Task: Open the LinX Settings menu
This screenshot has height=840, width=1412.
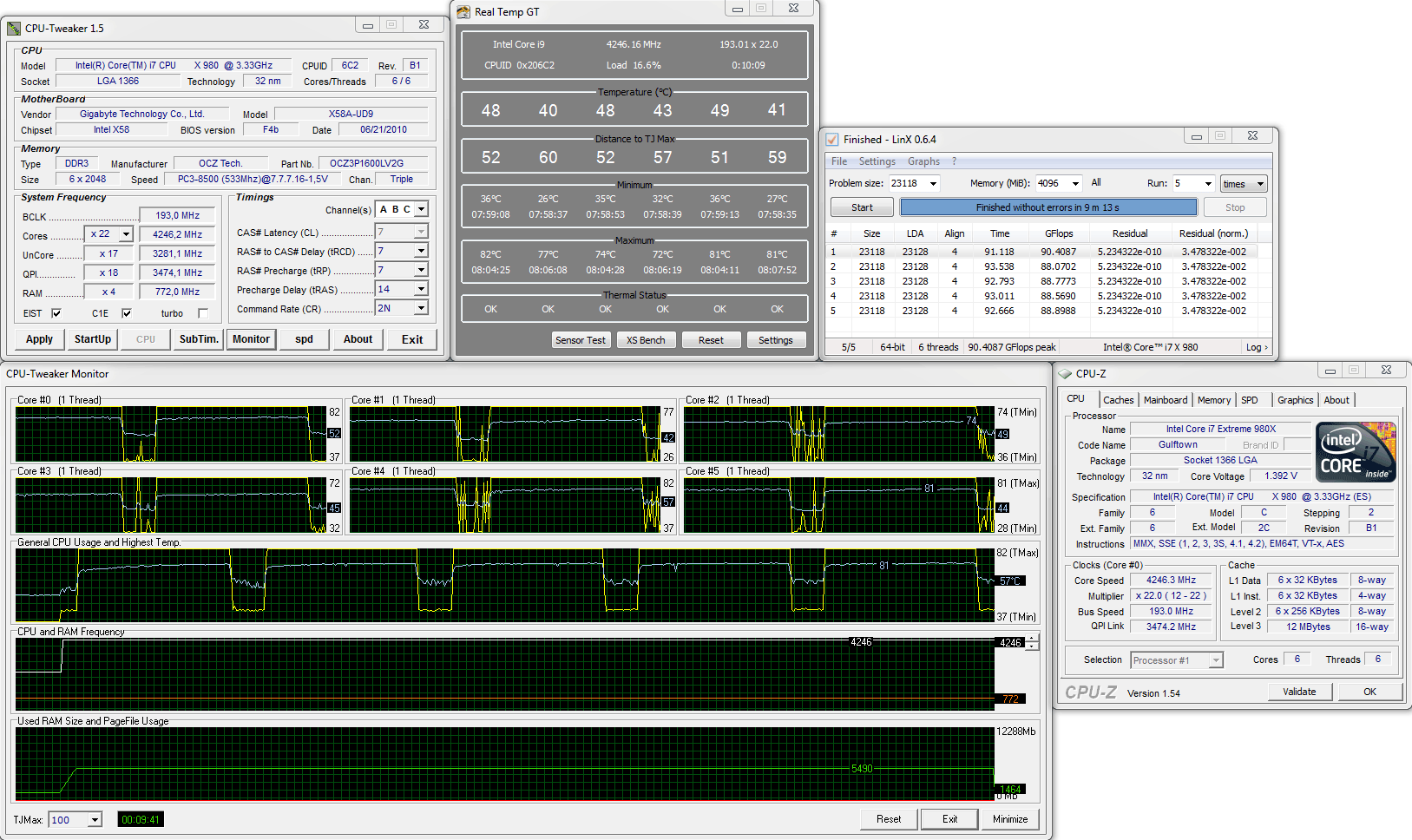Action: click(877, 161)
